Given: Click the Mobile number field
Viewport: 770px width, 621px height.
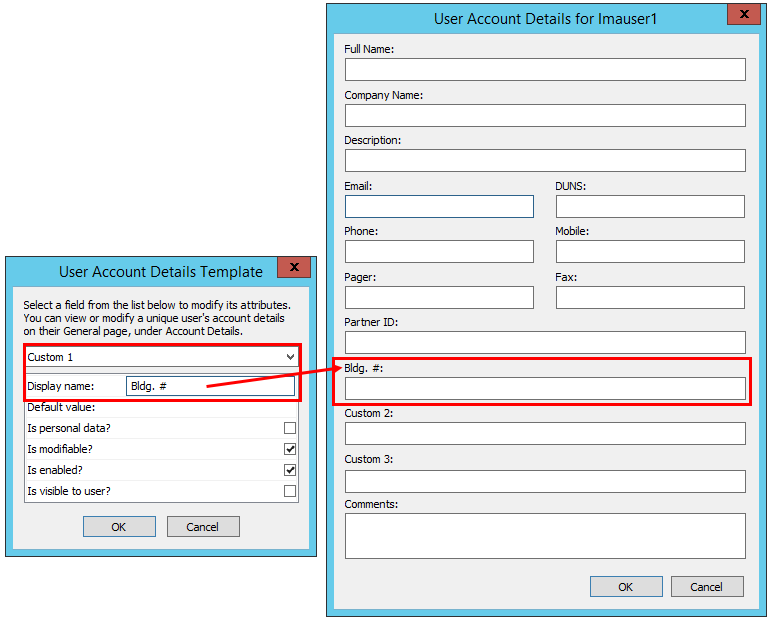Looking at the screenshot, I should click(x=650, y=251).
